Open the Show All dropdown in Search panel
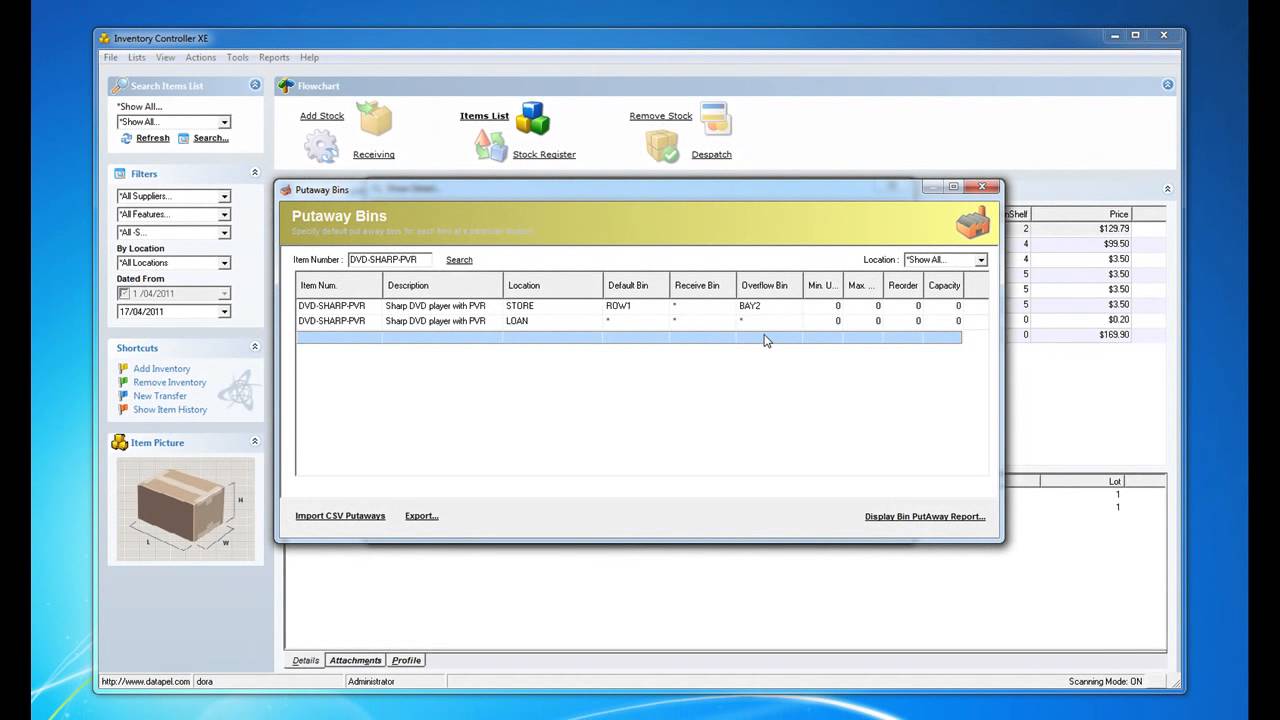This screenshot has width=1280, height=720. (224, 122)
